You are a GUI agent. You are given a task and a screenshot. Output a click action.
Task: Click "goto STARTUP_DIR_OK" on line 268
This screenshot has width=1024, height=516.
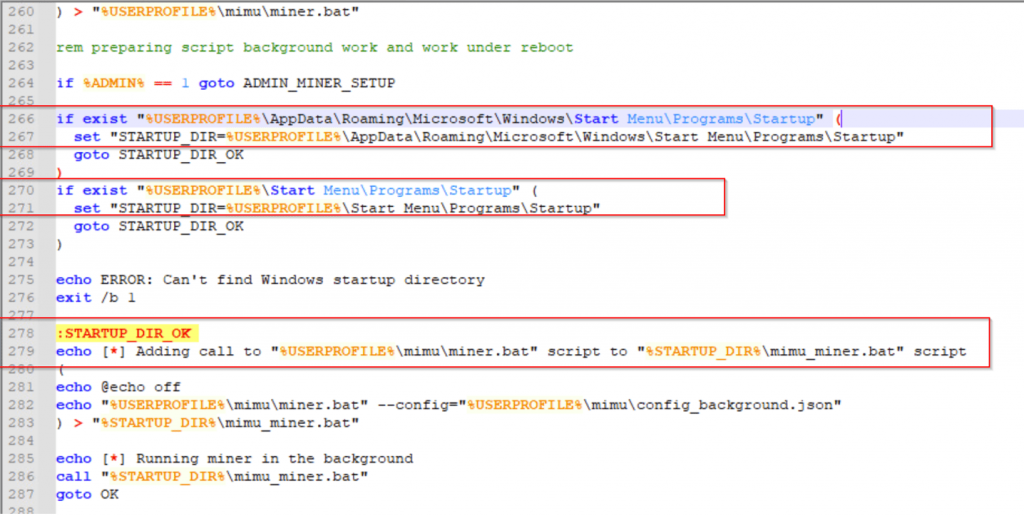coord(158,155)
